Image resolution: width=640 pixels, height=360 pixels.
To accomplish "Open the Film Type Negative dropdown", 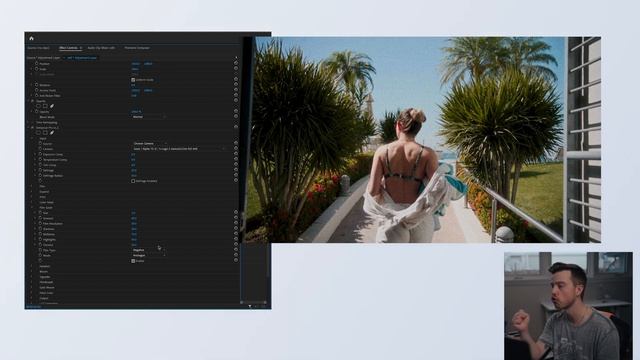I will click(x=149, y=250).
